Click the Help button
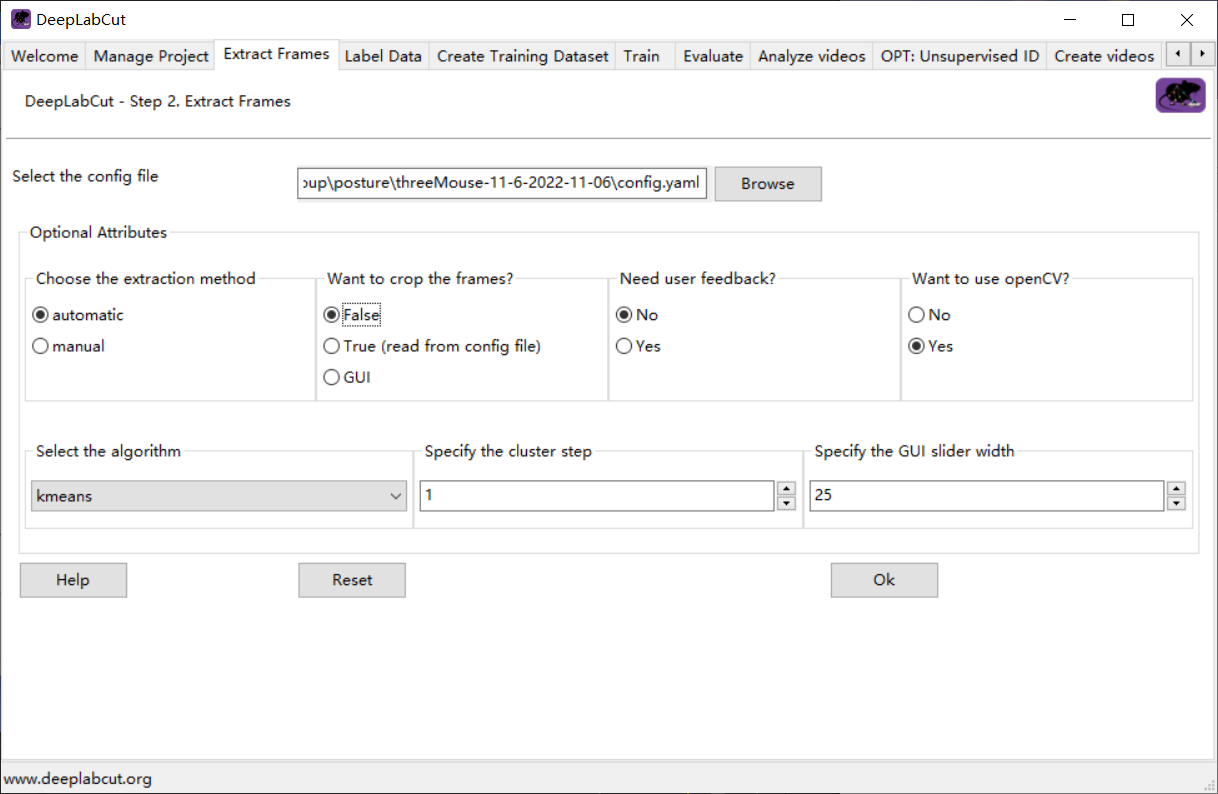This screenshot has height=794, width=1218. [x=73, y=580]
